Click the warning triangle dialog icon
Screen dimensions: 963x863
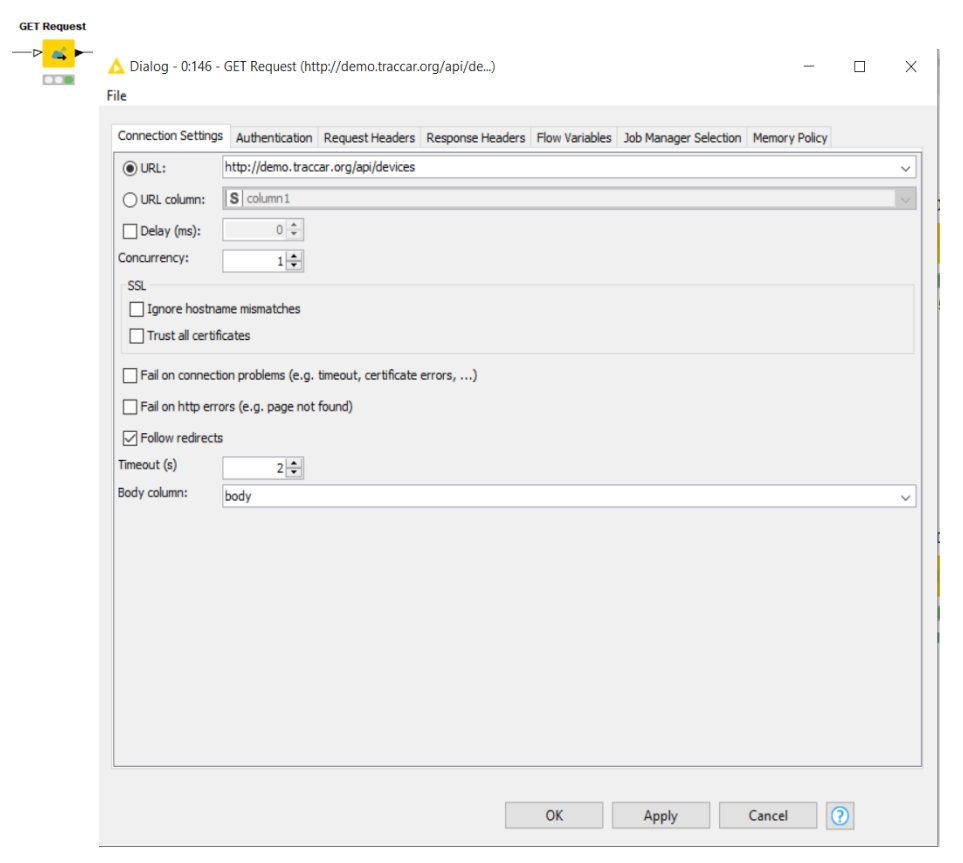(x=116, y=67)
